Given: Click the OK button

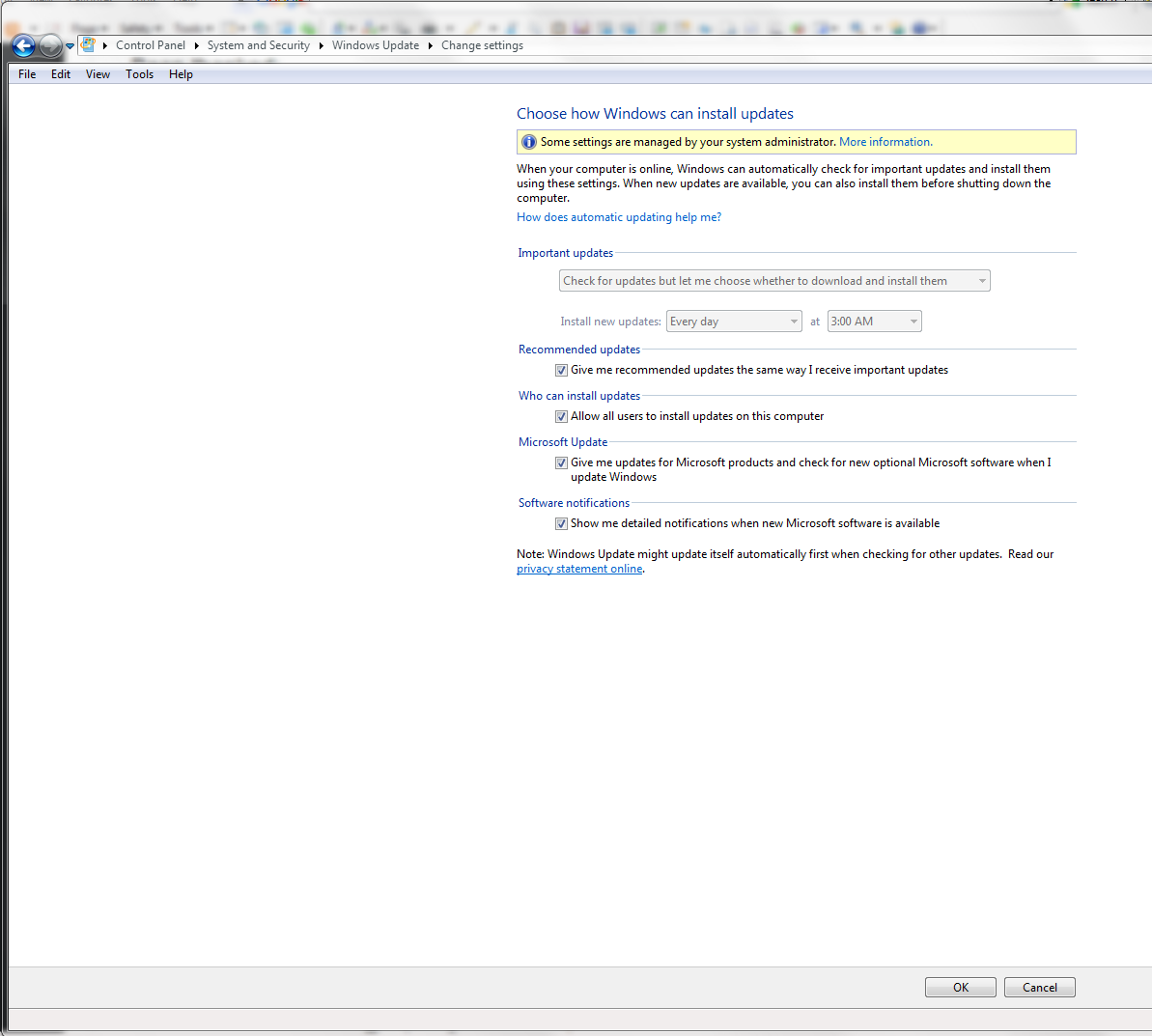Looking at the screenshot, I should coord(960,988).
